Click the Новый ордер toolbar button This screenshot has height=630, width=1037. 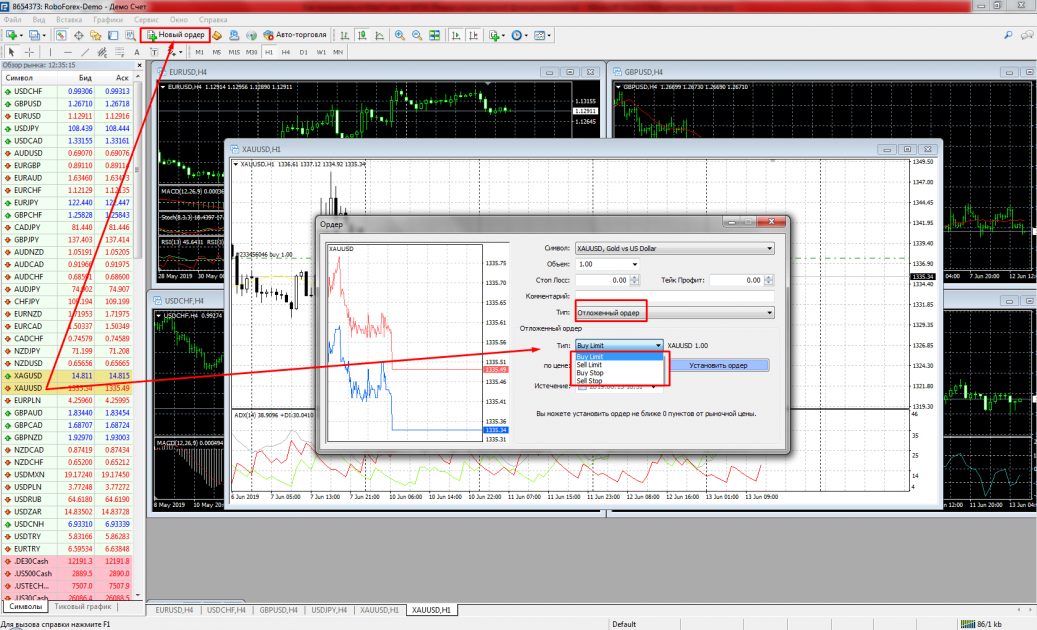[176, 35]
